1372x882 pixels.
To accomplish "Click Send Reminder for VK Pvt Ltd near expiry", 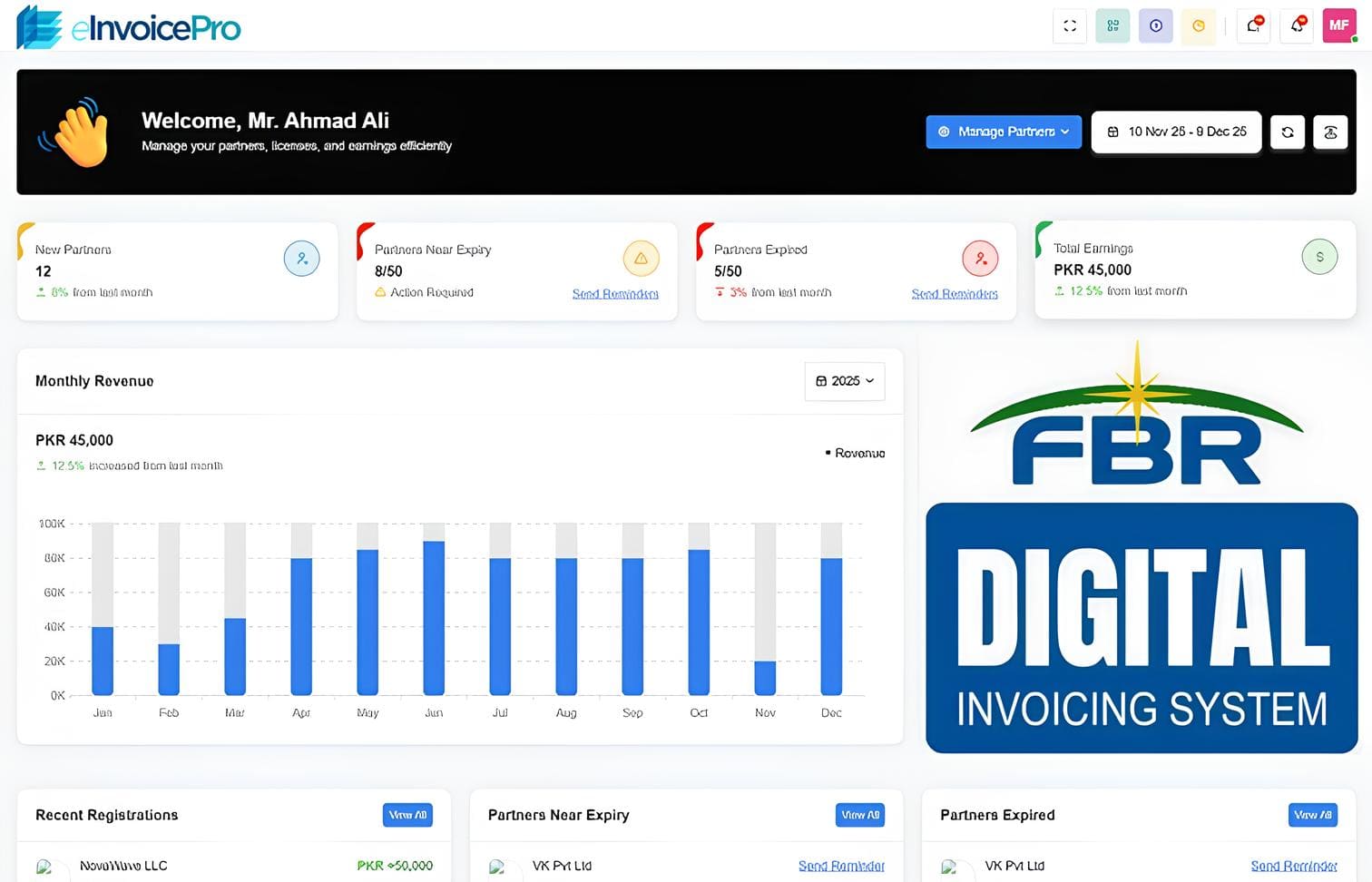I will click(x=841, y=867).
